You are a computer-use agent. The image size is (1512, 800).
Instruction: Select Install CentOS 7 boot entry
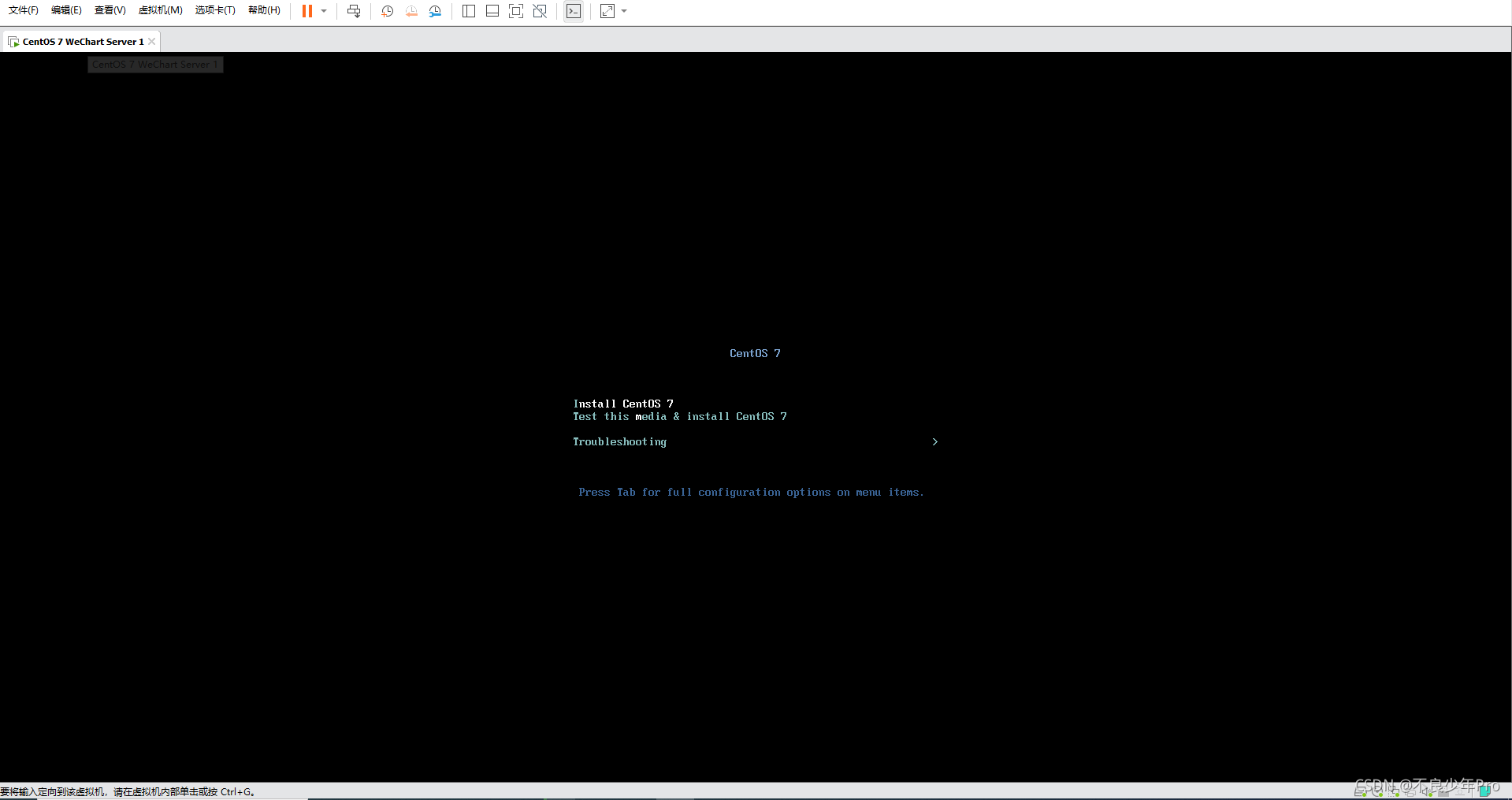click(623, 404)
